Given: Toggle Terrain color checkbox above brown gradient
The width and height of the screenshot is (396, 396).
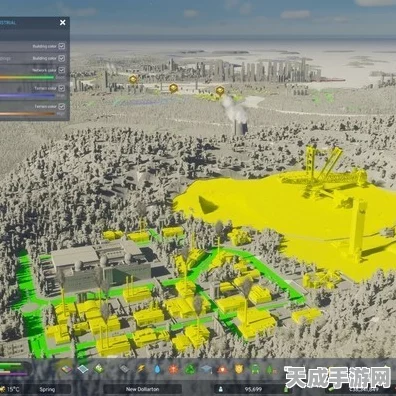Looking at the screenshot, I should click(x=62, y=106).
